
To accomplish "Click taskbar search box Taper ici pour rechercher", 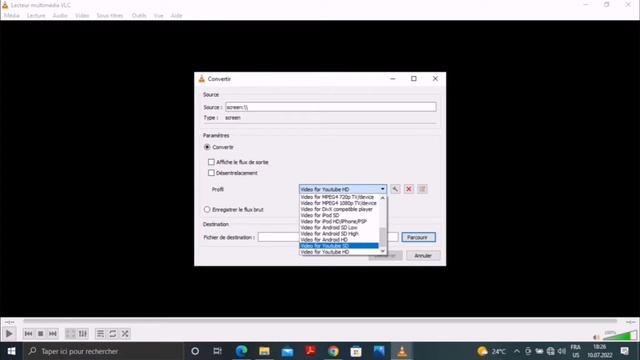I will click(103, 351).
